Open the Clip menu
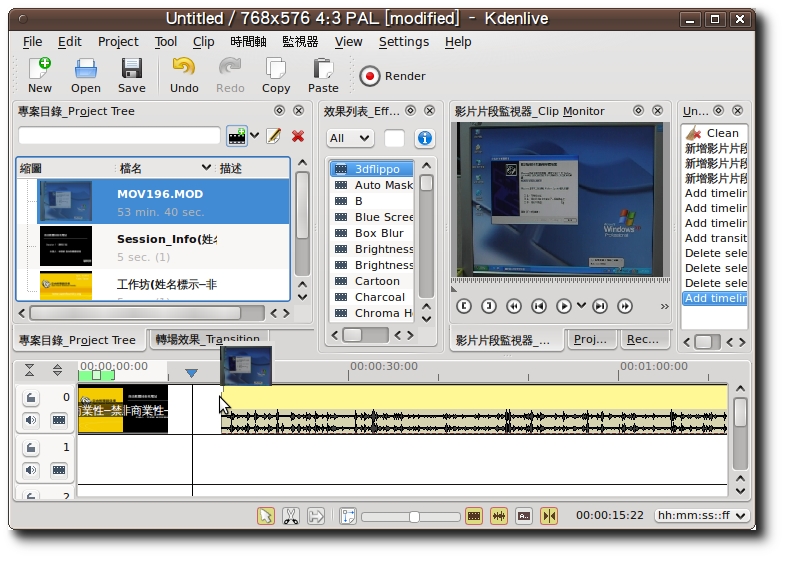This screenshot has width=788, height=562. coord(204,42)
